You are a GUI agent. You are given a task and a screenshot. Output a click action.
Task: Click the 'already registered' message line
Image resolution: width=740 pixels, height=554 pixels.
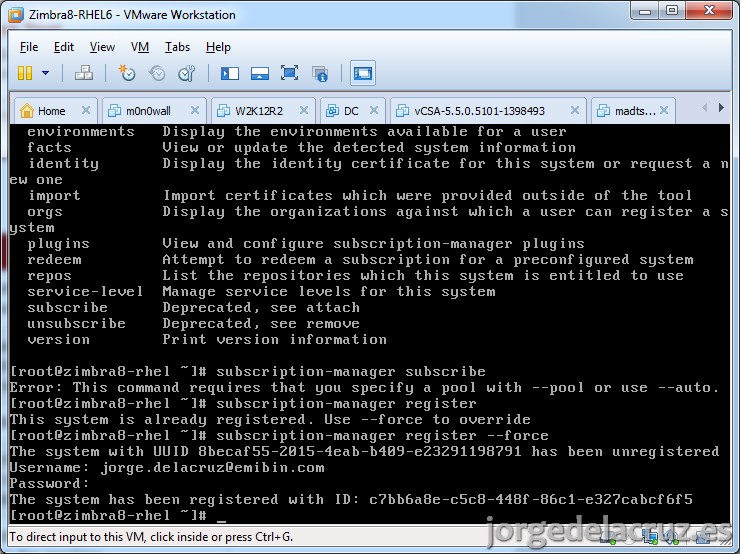coord(270,420)
